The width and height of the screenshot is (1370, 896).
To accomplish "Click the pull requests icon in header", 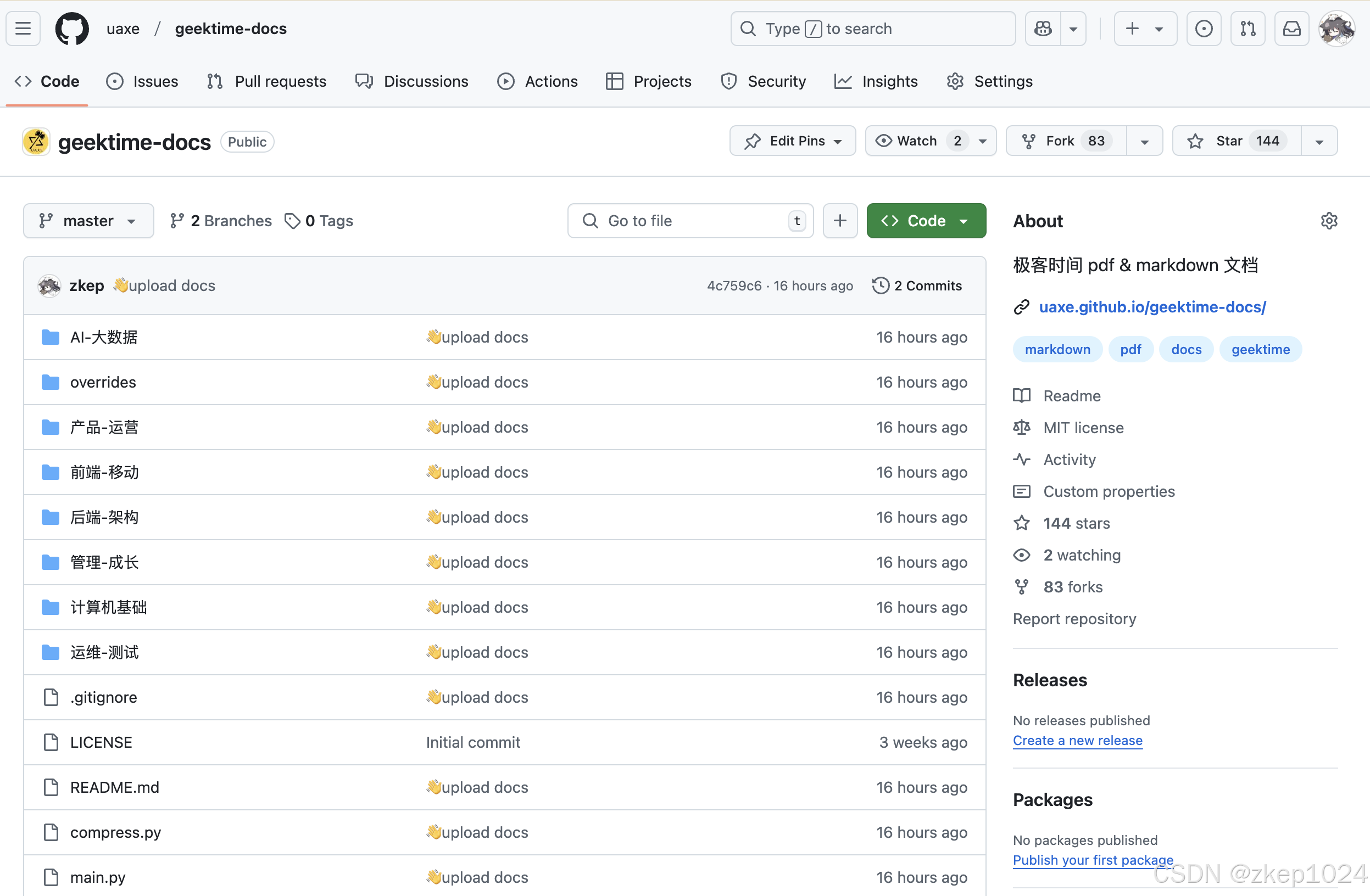I will (x=1248, y=28).
